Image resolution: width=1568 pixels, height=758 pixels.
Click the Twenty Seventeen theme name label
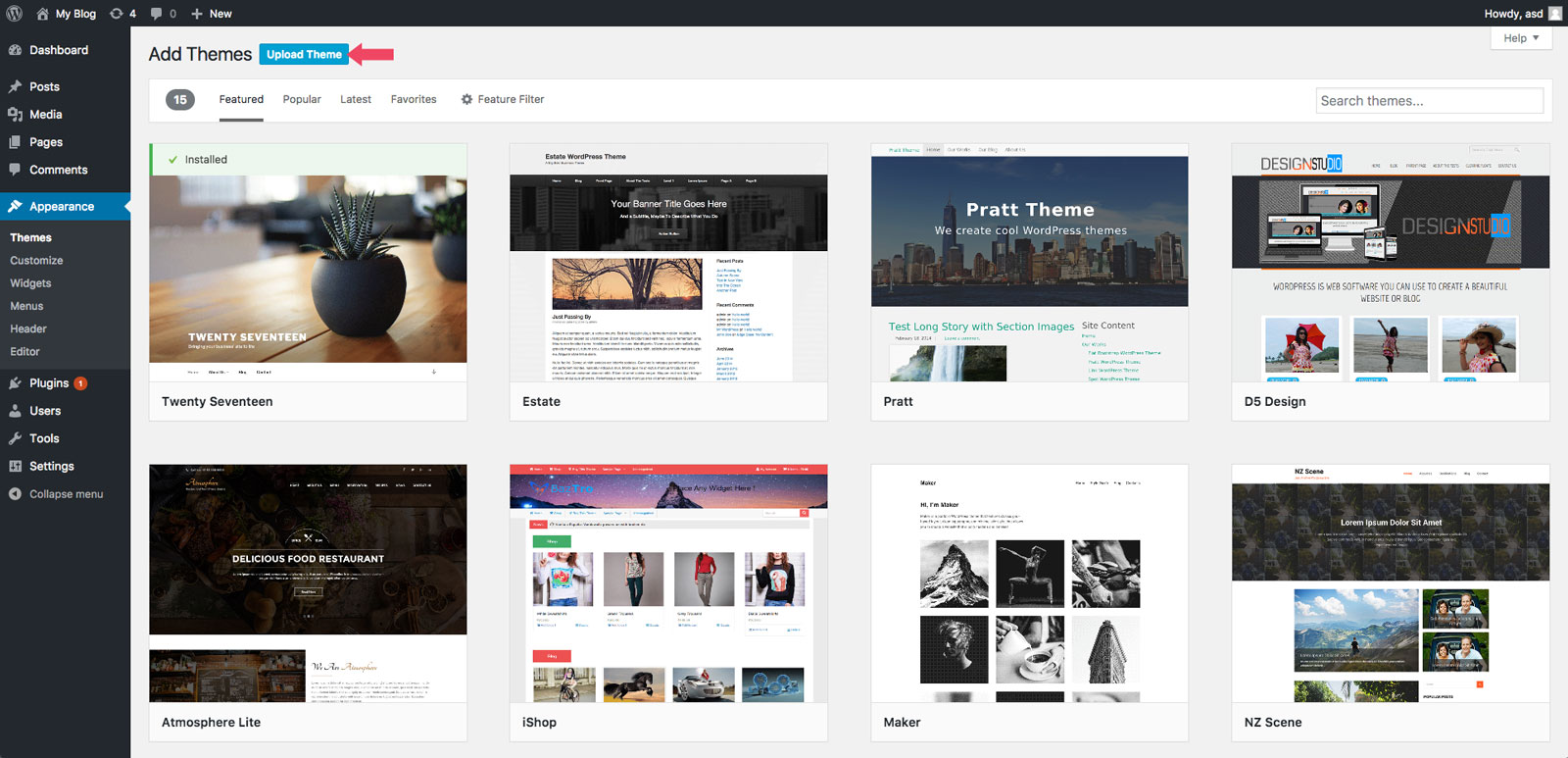[x=218, y=401]
